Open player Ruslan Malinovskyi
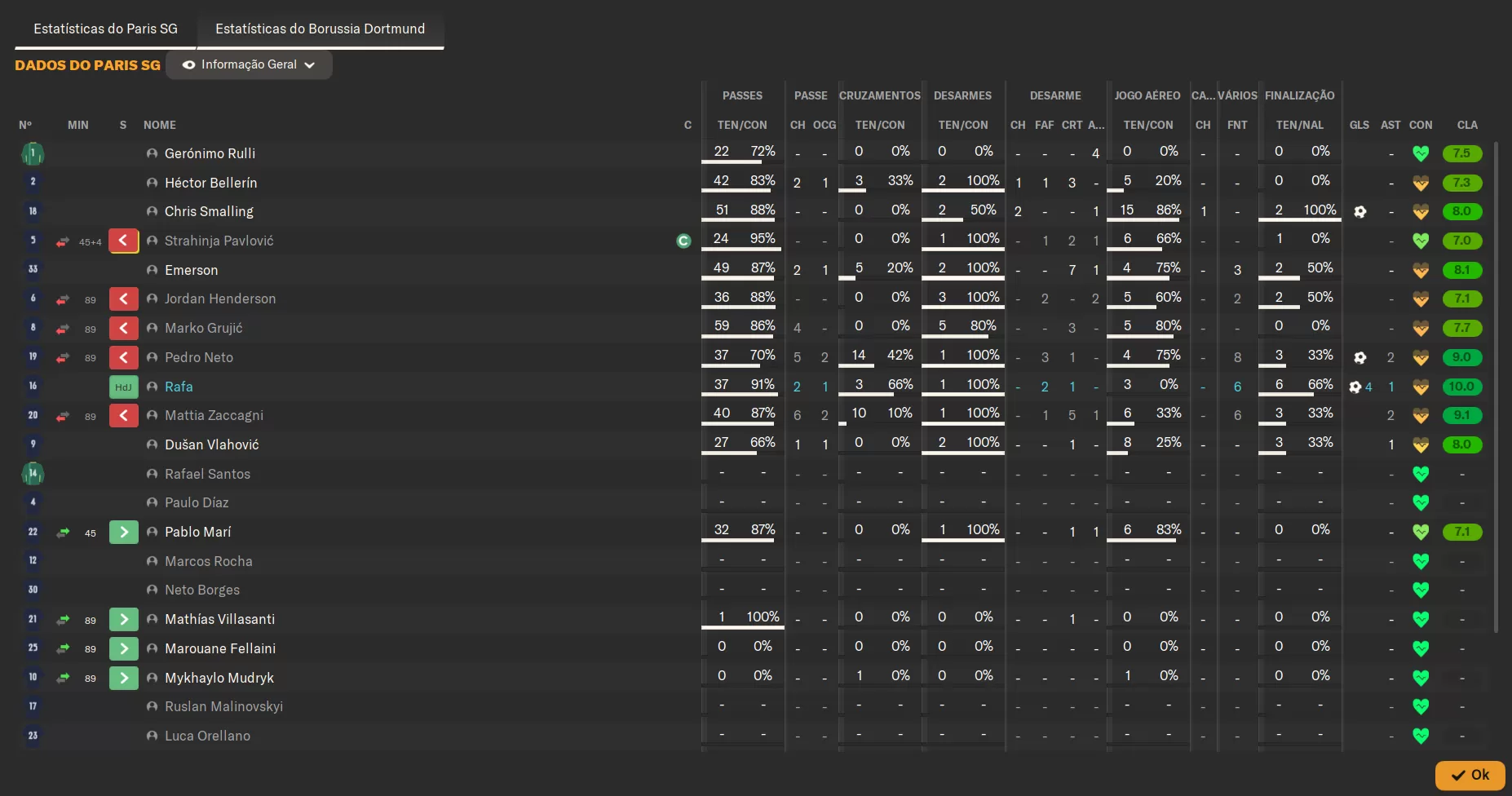 pyautogui.click(x=223, y=706)
